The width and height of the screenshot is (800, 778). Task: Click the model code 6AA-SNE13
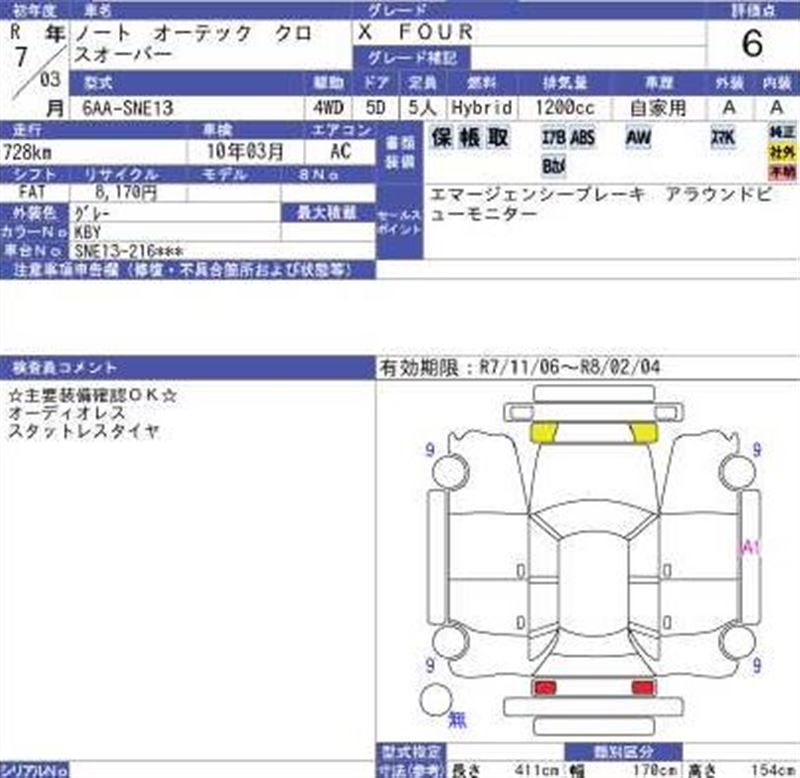pyautogui.click(x=128, y=108)
